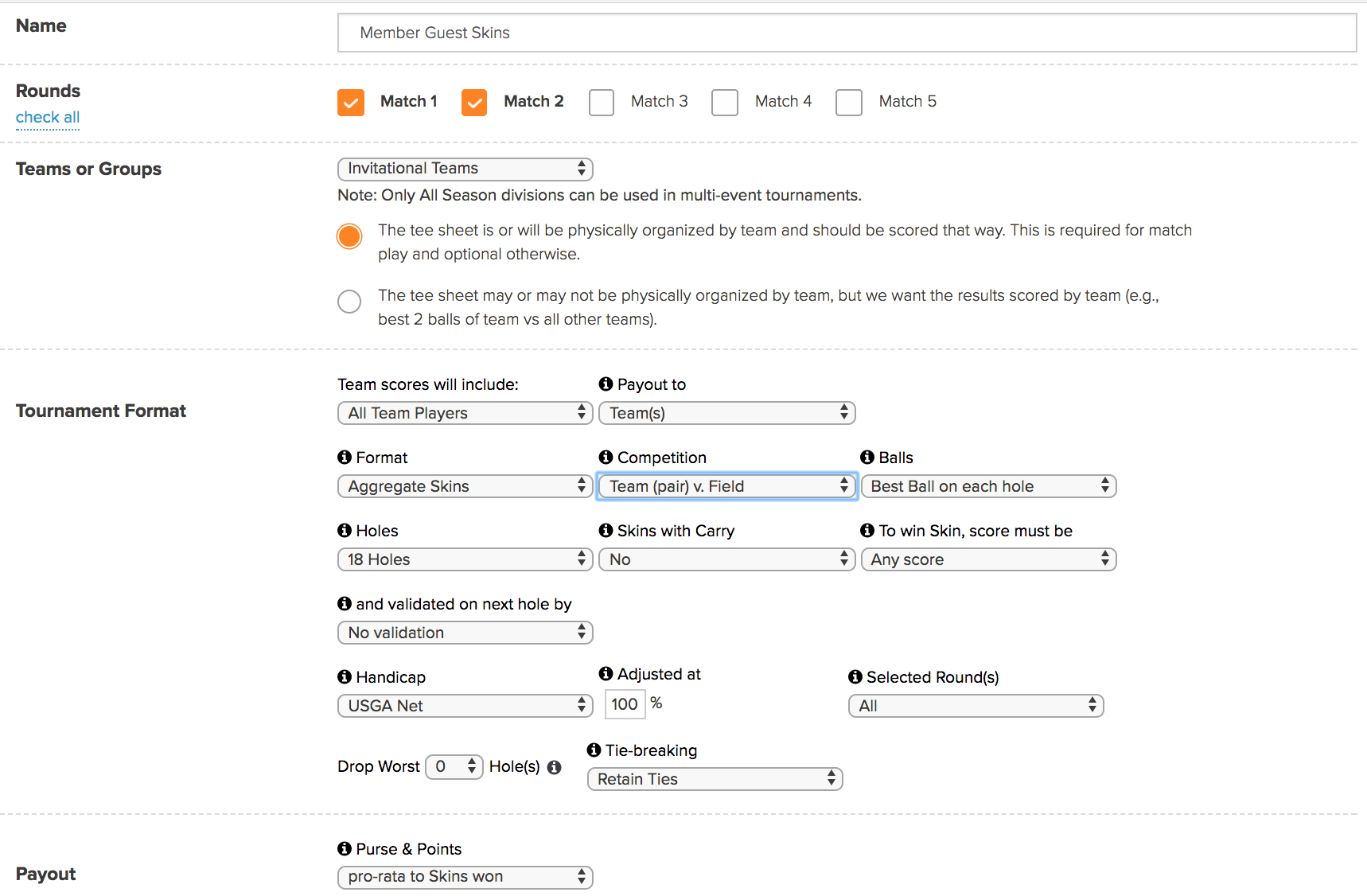The image size is (1367, 896).
Task: Click the Selected Round(s) info icon
Action: coord(855,676)
